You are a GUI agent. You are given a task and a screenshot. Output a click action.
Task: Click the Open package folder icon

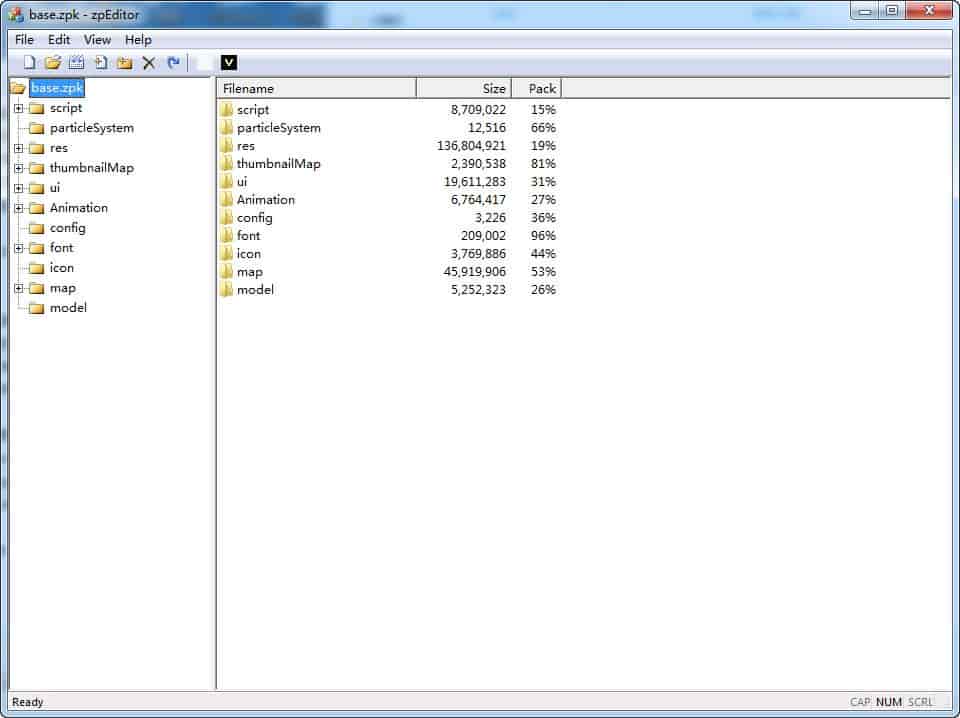pos(53,63)
